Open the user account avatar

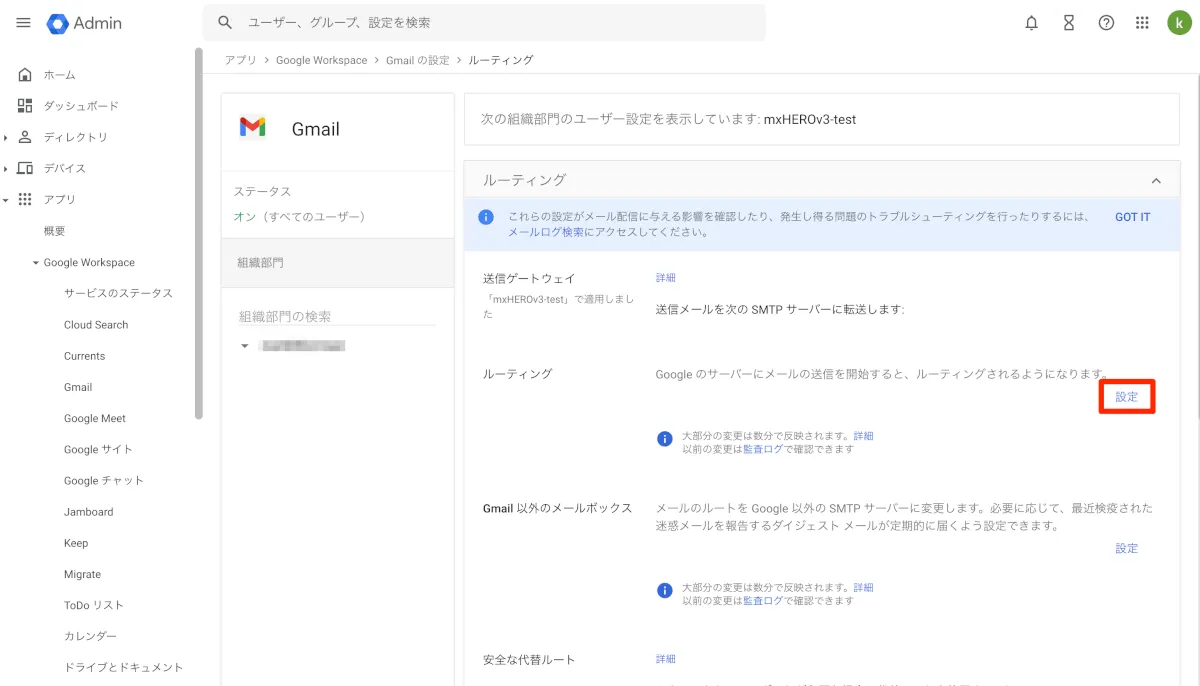[x=1178, y=23]
